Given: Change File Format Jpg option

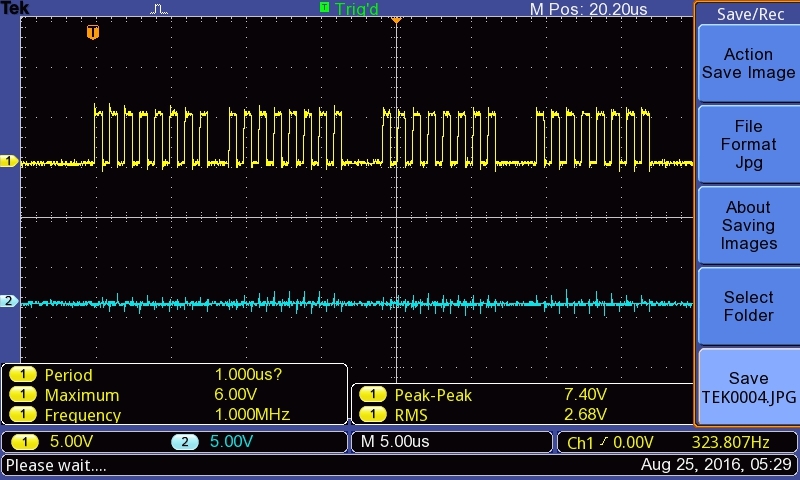Looking at the screenshot, I should [x=748, y=144].
